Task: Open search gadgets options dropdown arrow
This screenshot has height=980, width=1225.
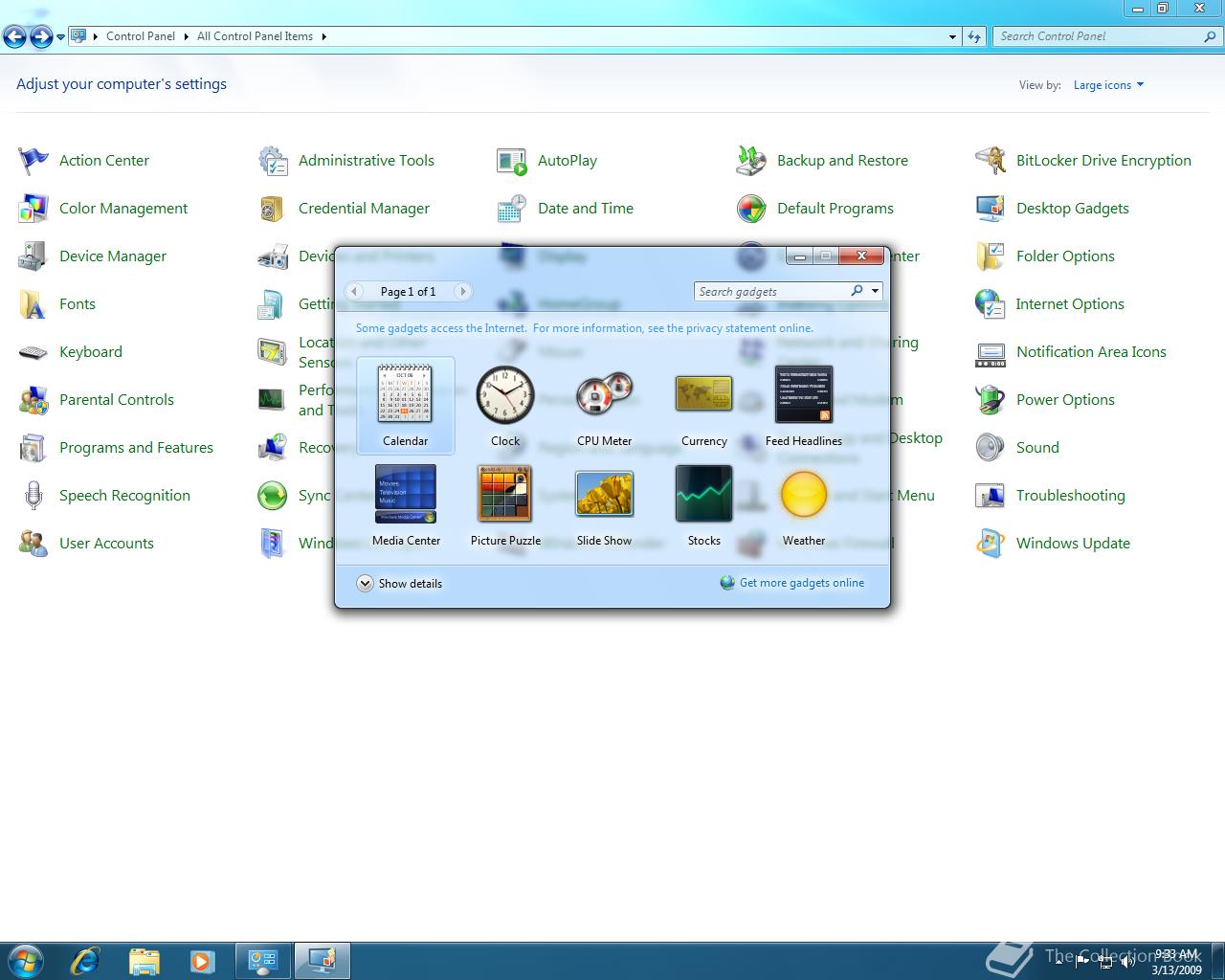Action: pyautogui.click(x=875, y=291)
